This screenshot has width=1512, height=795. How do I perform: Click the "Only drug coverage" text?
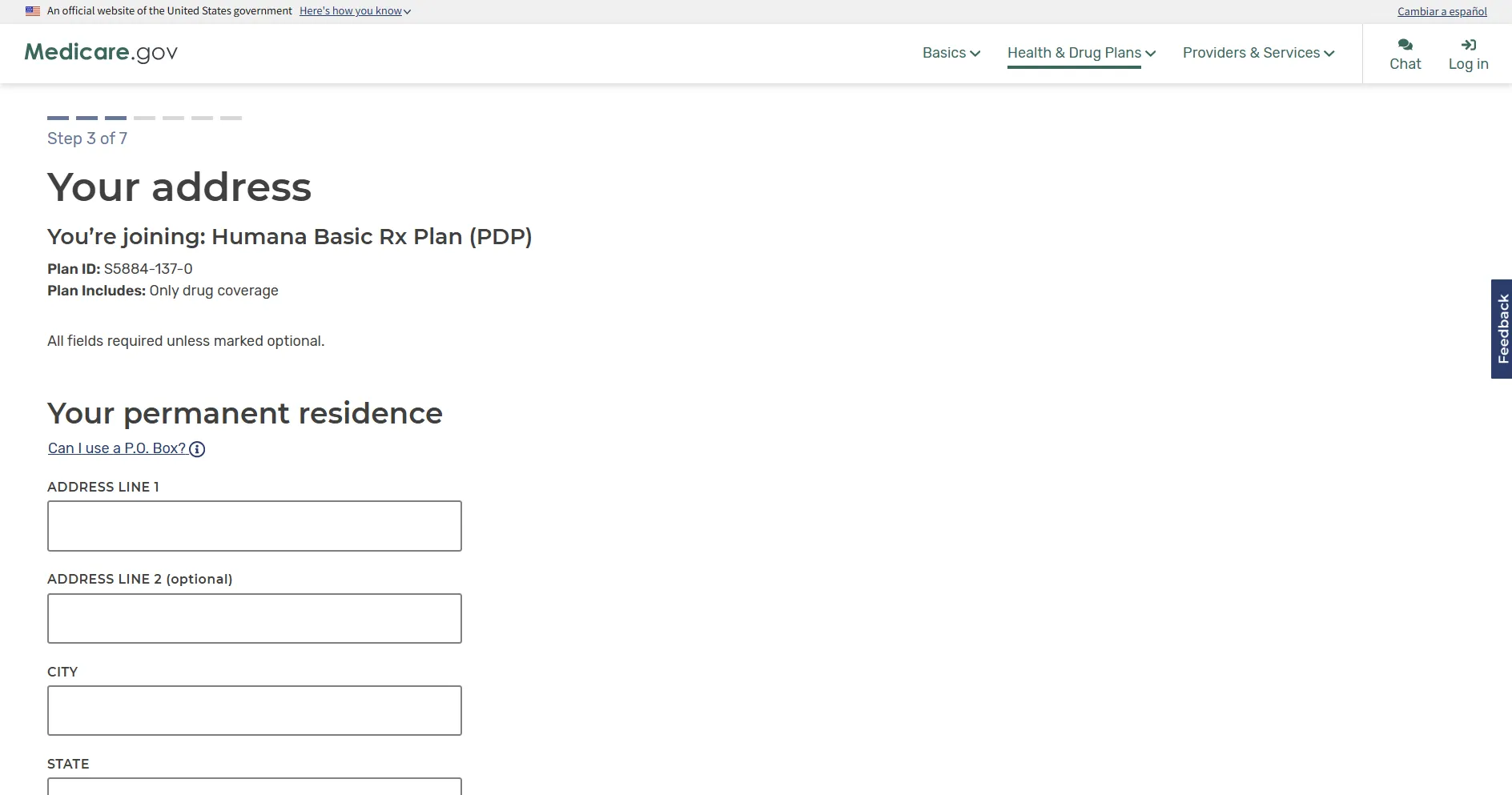coord(214,291)
